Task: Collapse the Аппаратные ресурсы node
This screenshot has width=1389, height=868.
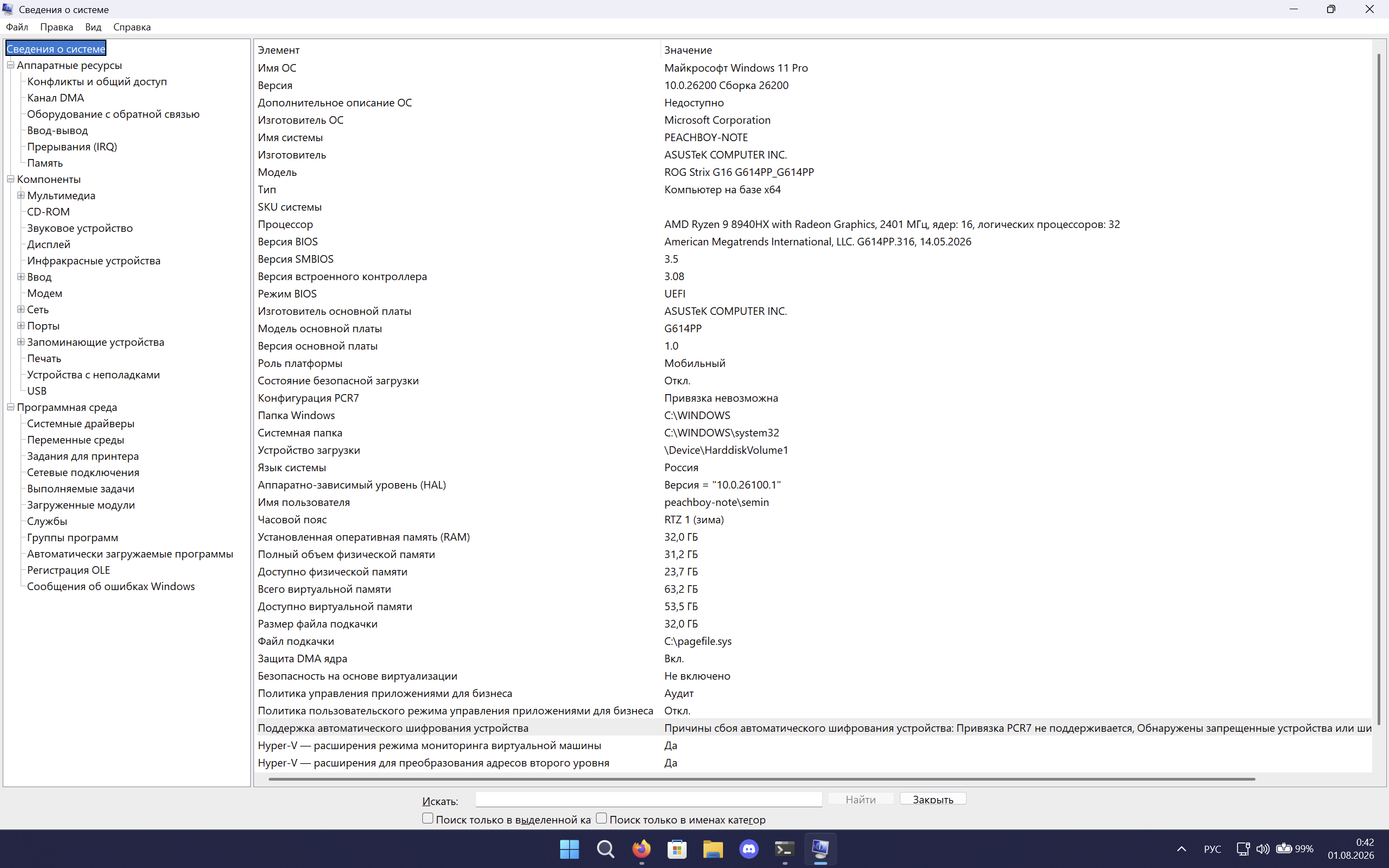Action: [10, 65]
